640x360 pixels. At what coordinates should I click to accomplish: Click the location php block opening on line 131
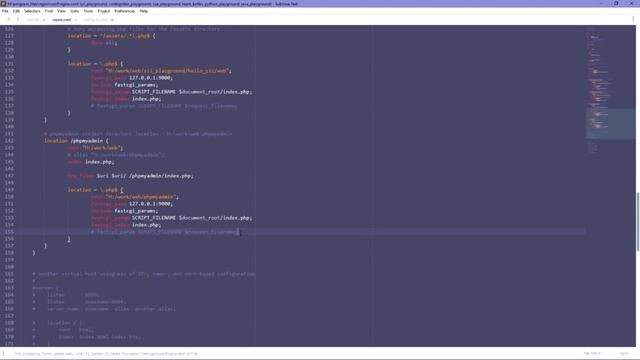coord(95,64)
